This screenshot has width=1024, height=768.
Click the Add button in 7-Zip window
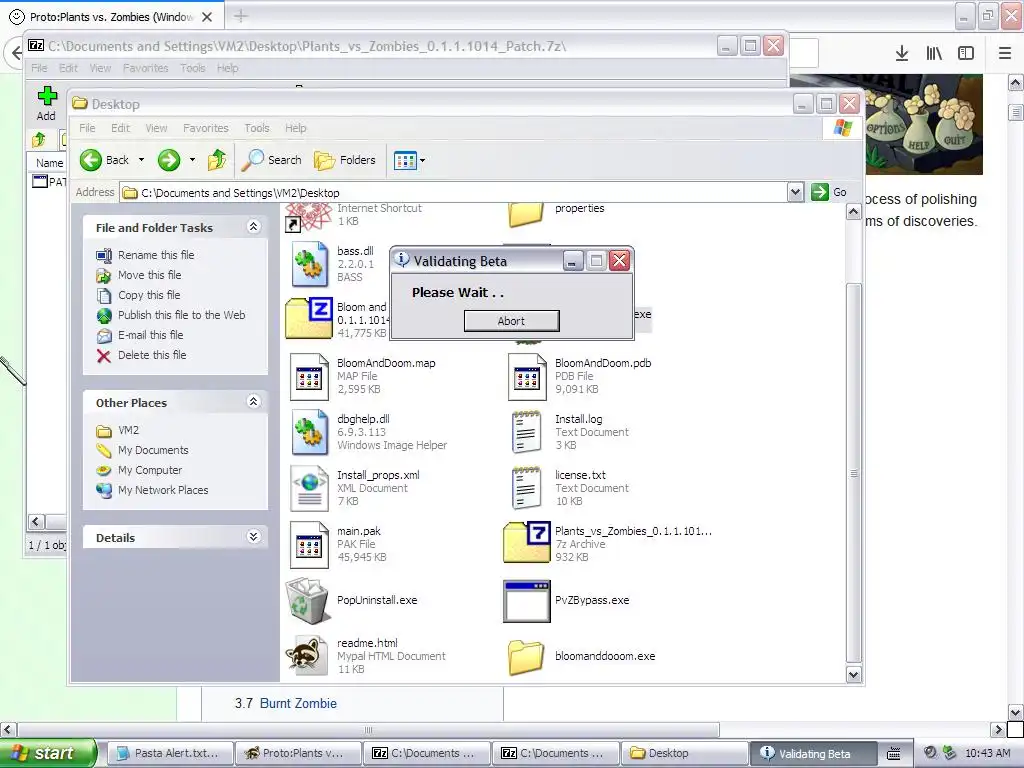pos(46,104)
